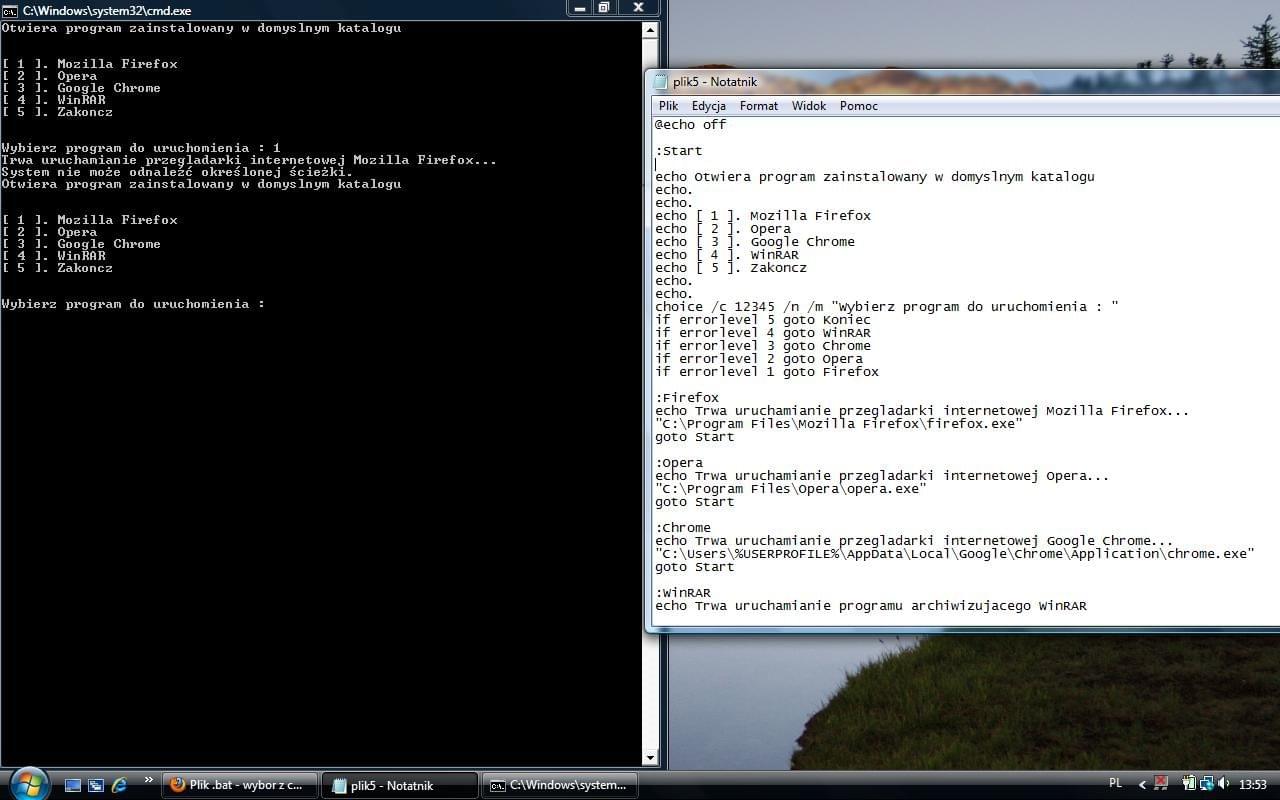1280x800 pixels.
Task: Click the ':Chrome' label line
Action: pyautogui.click(x=683, y=528)
